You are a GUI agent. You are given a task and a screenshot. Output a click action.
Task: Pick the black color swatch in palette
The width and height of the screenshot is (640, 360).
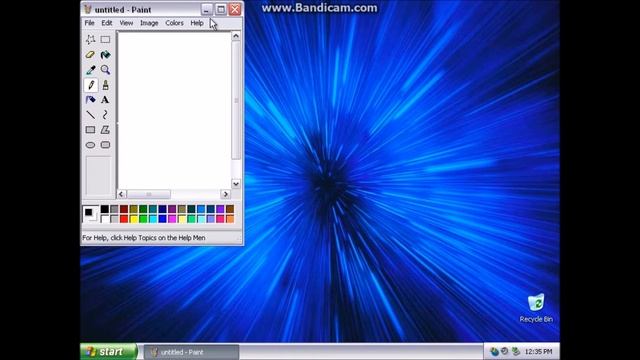(x=105, y=209)
